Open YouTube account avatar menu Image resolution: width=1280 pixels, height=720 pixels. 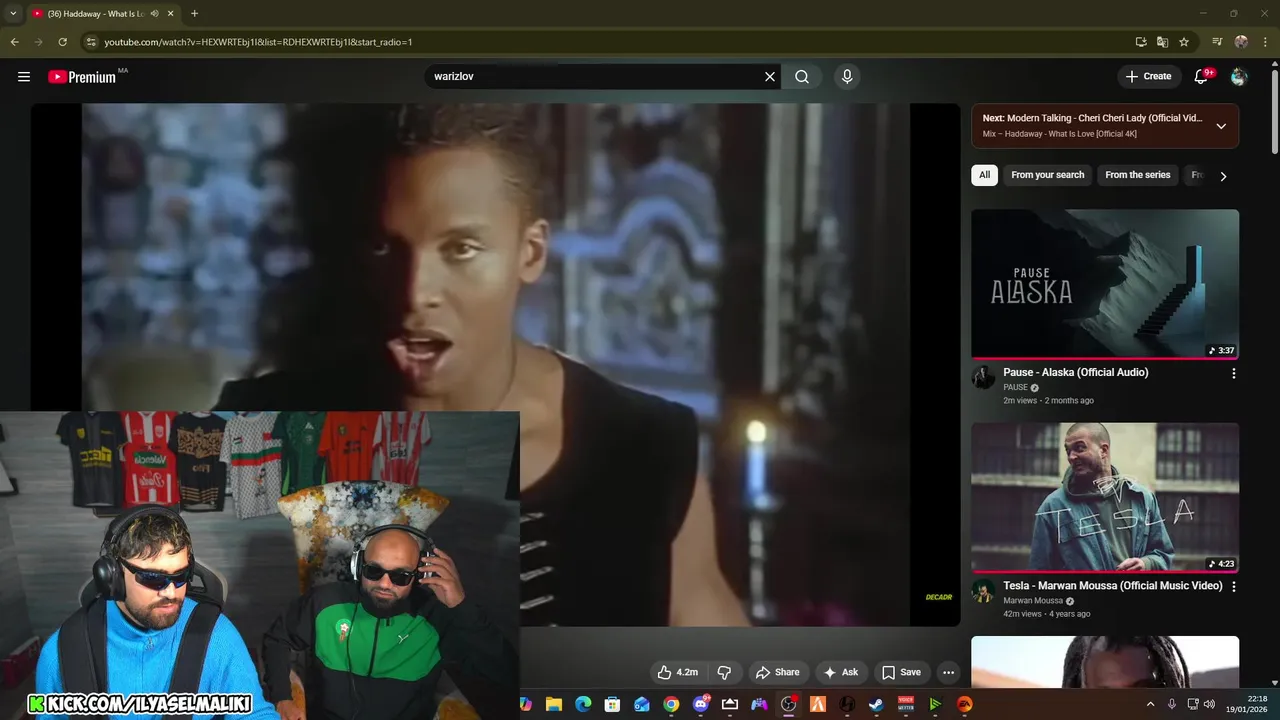coord(1239,76)
